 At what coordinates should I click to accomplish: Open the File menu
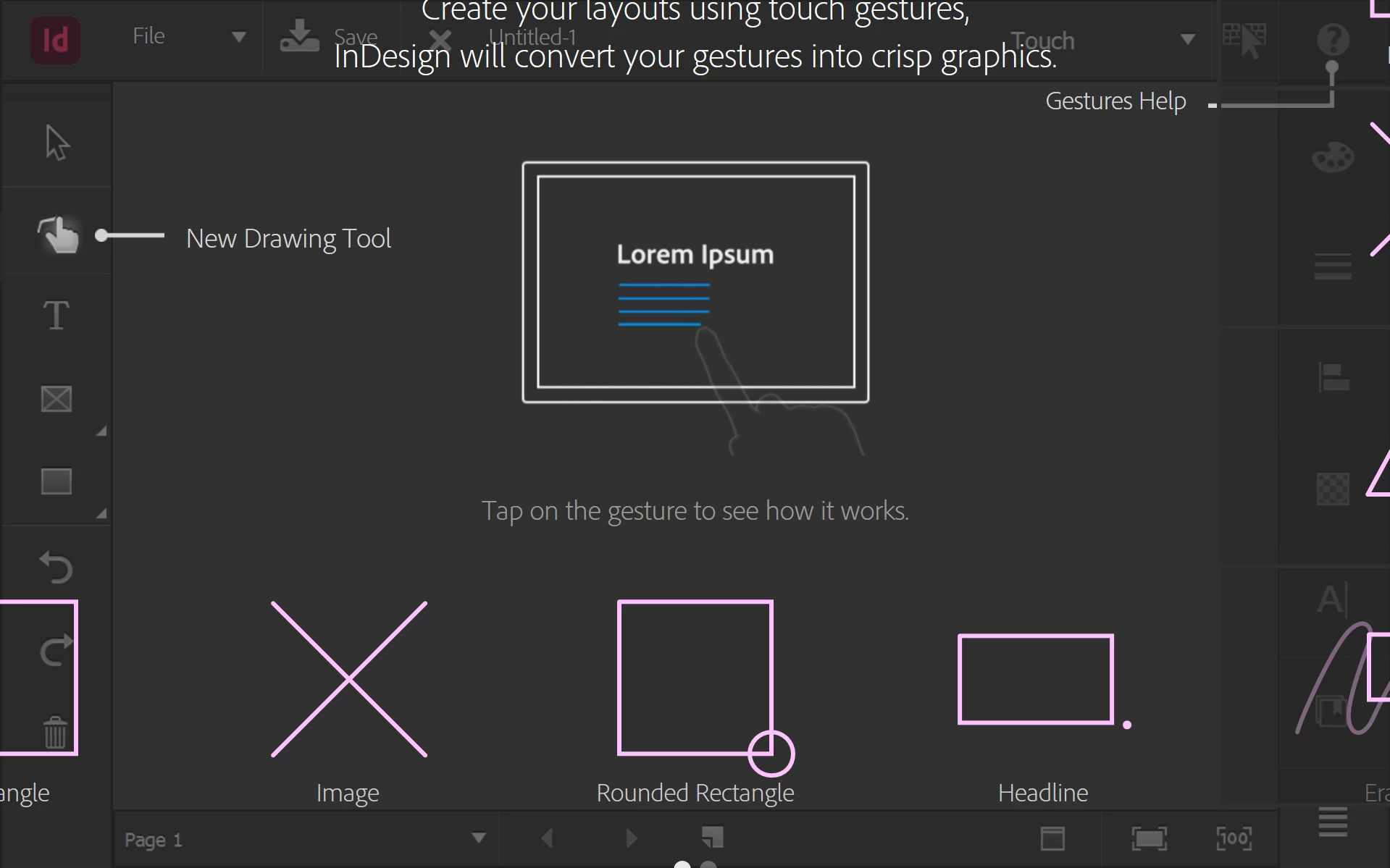click(148, 36)
